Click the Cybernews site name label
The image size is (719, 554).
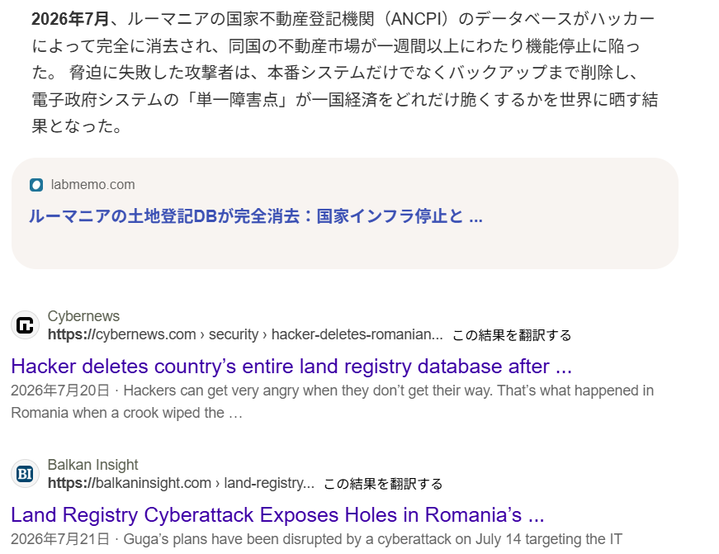[x=83, y=316]
